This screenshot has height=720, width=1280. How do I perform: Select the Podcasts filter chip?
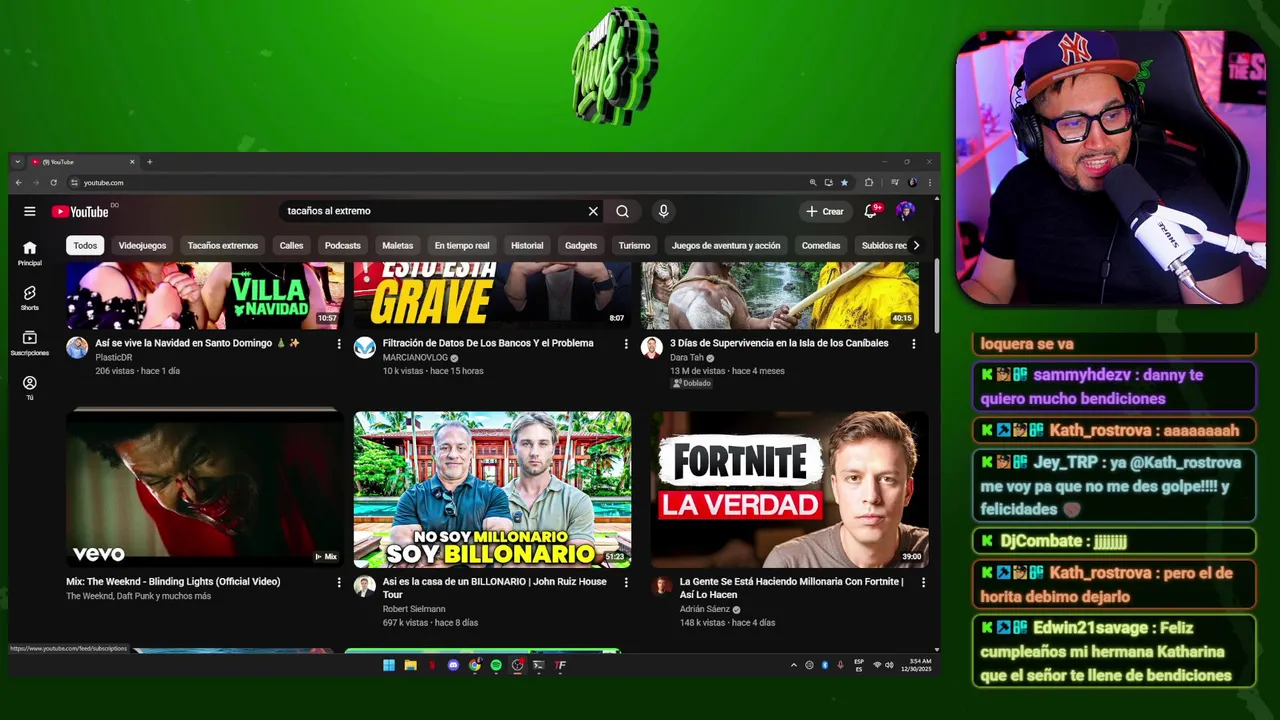point(343,245)
